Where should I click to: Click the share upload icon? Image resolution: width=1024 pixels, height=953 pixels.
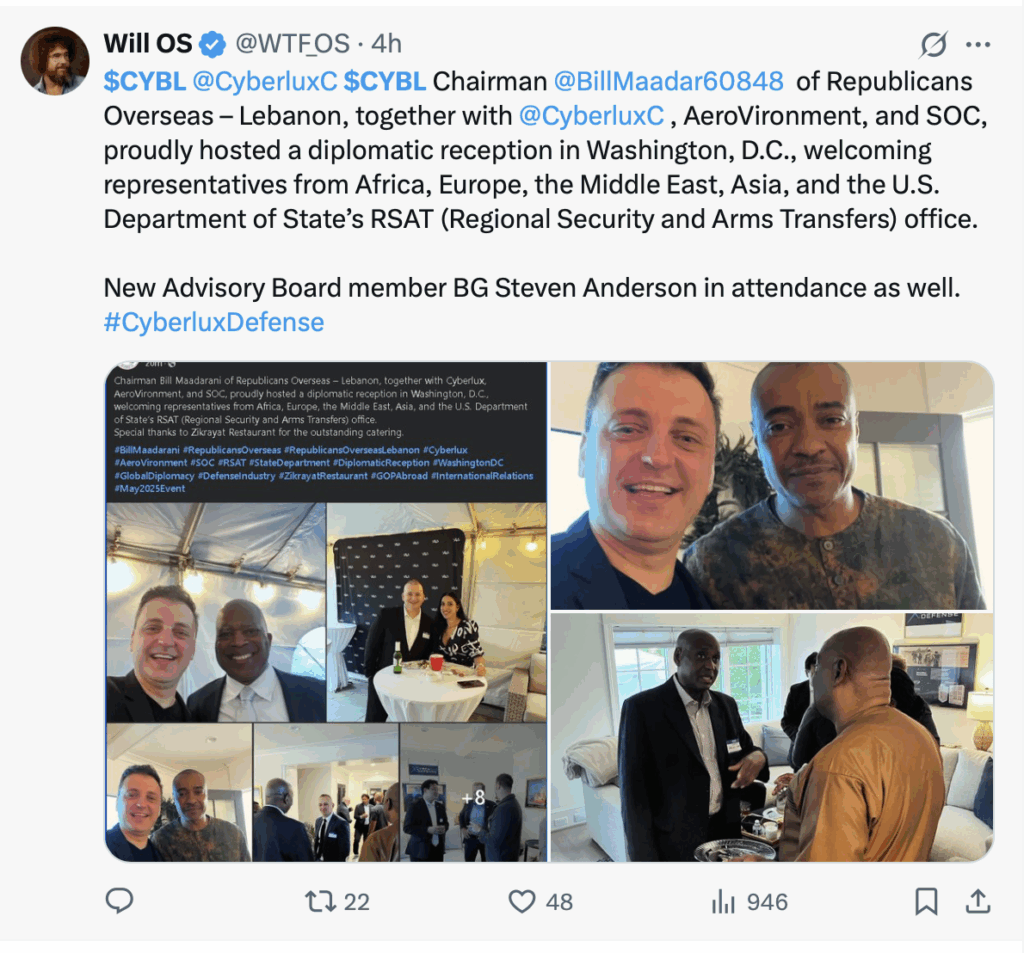(x=978, y=901)
